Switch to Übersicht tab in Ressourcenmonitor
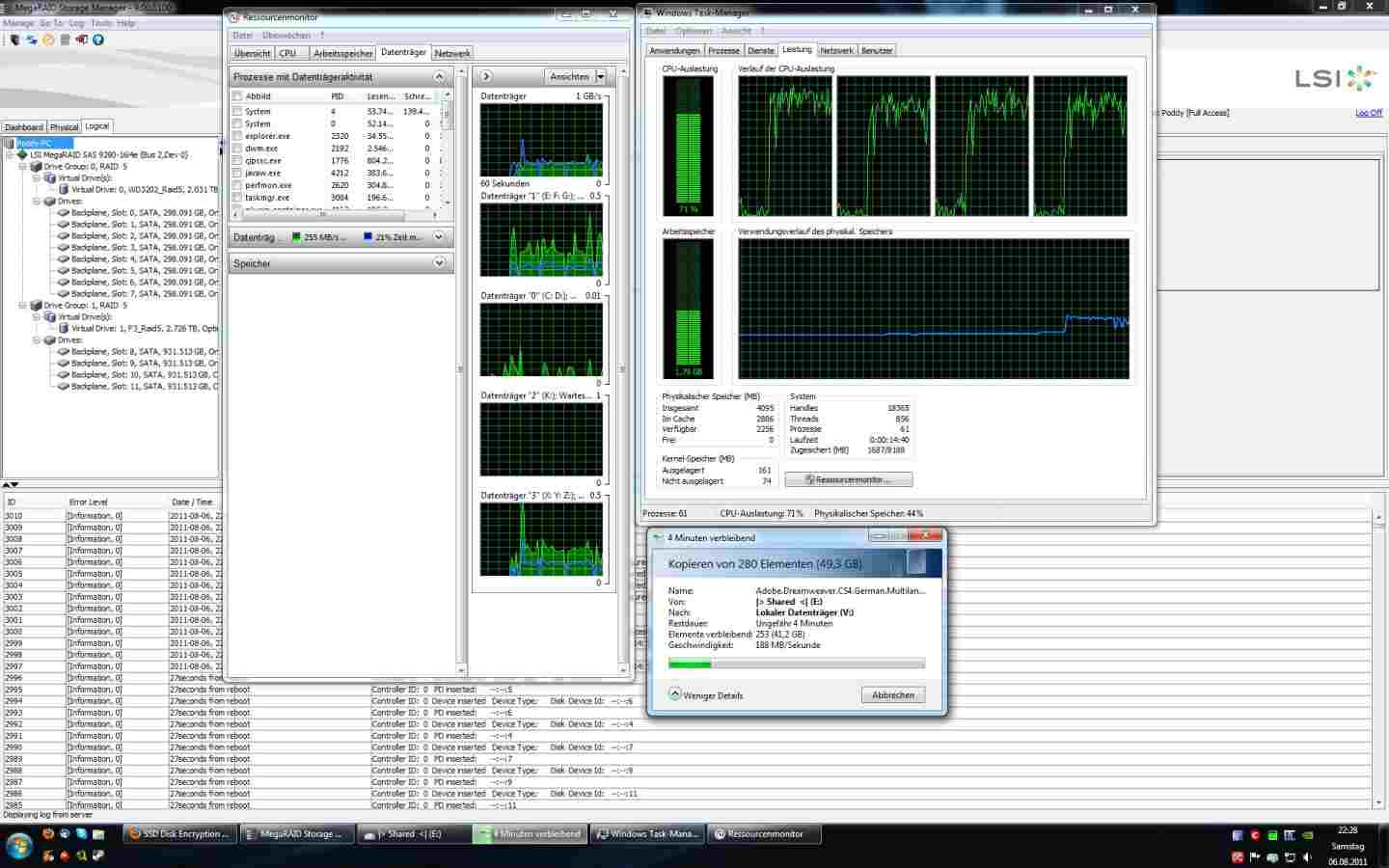The width and height of the screenshot is (1389, 868). point(253,53)
